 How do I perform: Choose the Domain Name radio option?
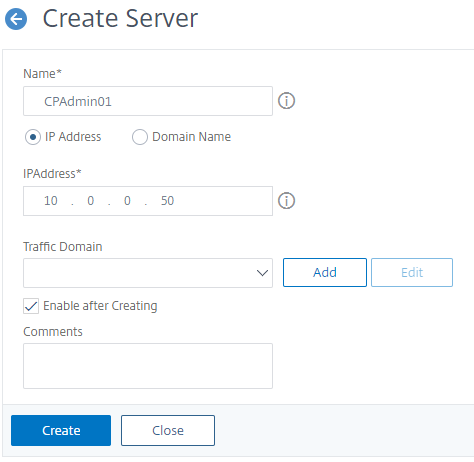click(x=140, y=137)
